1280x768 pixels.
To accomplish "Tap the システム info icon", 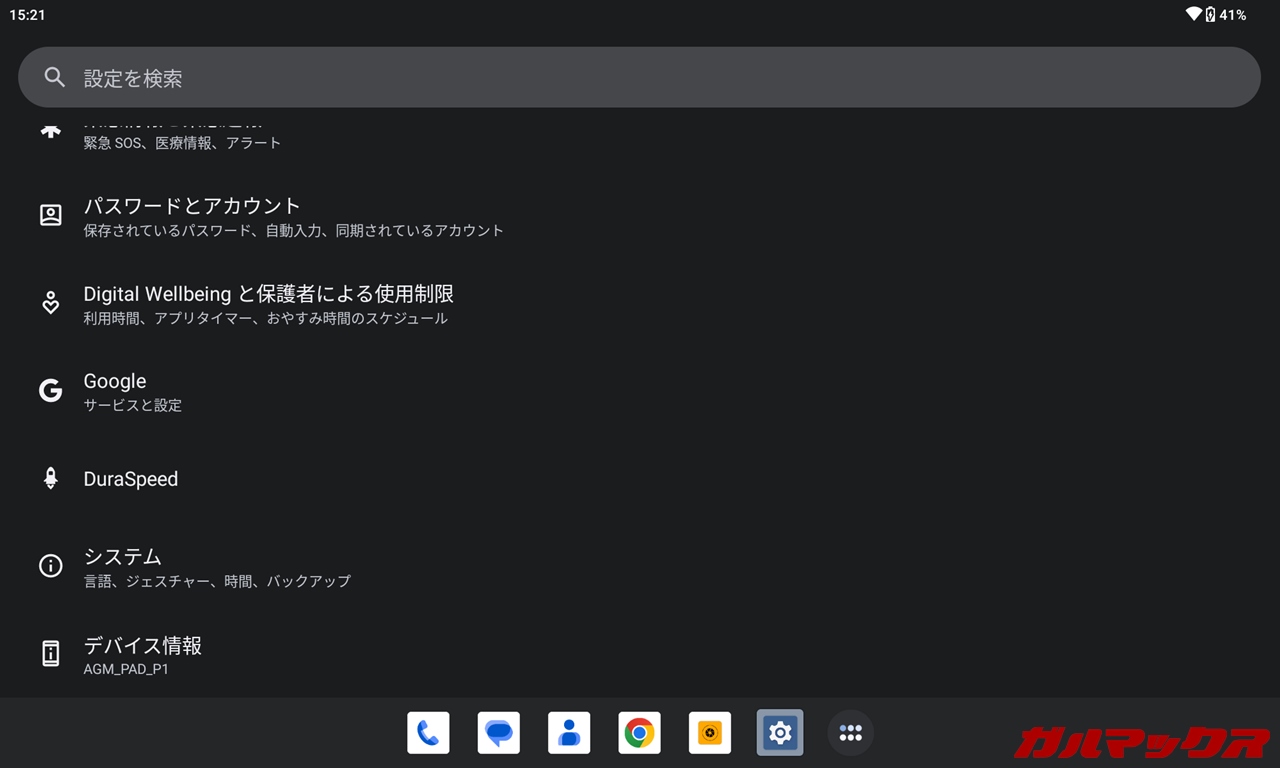I will [50, 566].
